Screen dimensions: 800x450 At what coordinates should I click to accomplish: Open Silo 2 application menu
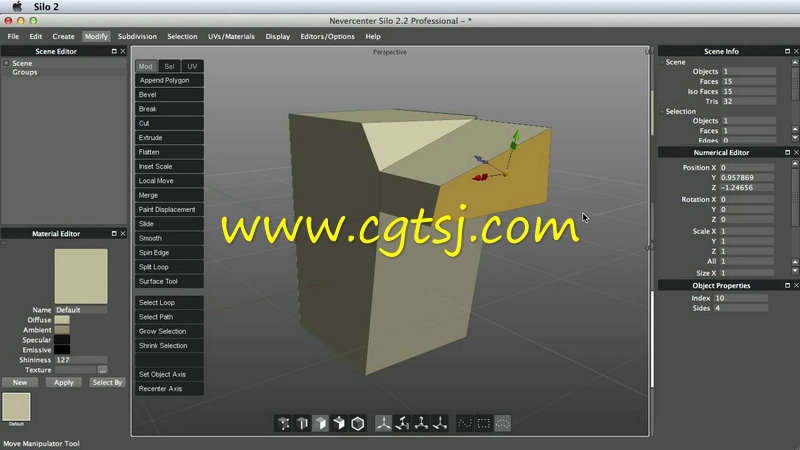point(46,7)
